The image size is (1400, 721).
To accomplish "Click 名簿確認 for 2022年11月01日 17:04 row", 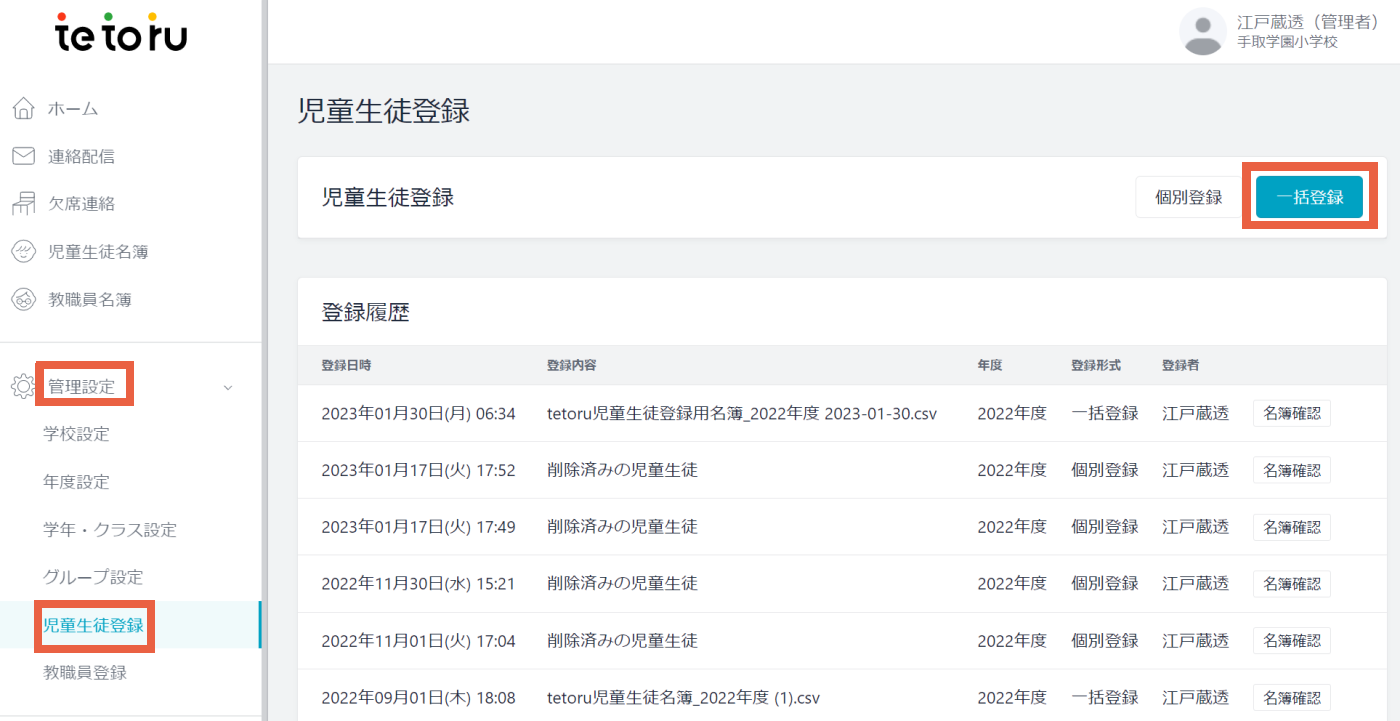I will (x=1292, y=640).
